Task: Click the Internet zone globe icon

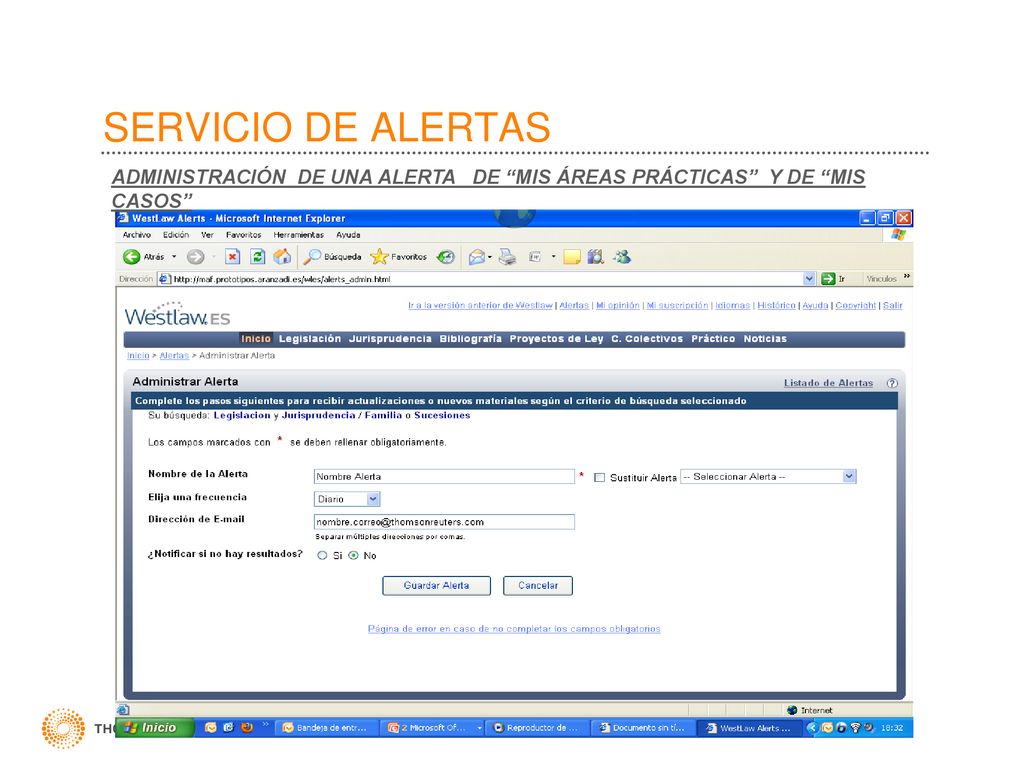Action: click(792, 711)
